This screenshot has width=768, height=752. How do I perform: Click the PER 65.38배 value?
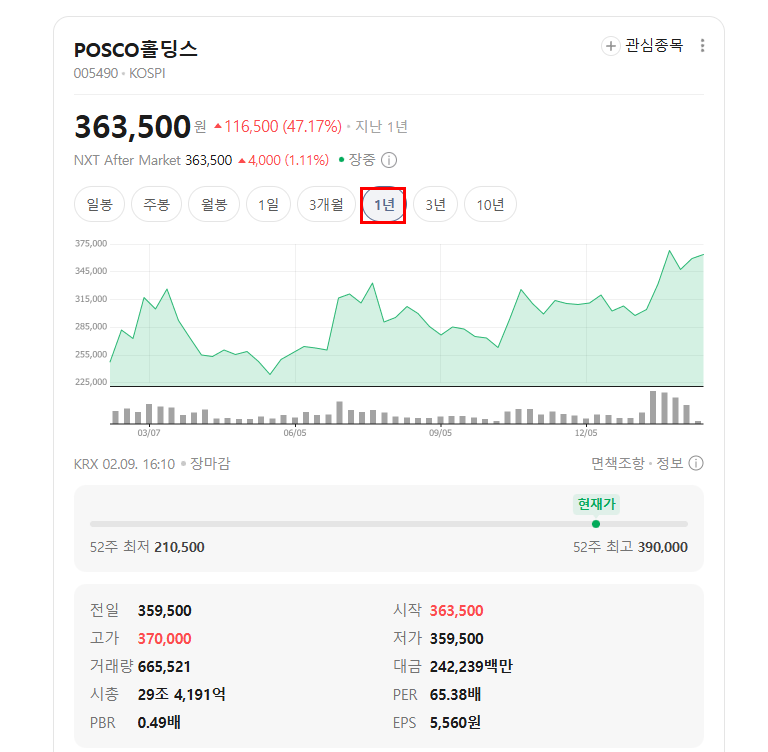455,694
